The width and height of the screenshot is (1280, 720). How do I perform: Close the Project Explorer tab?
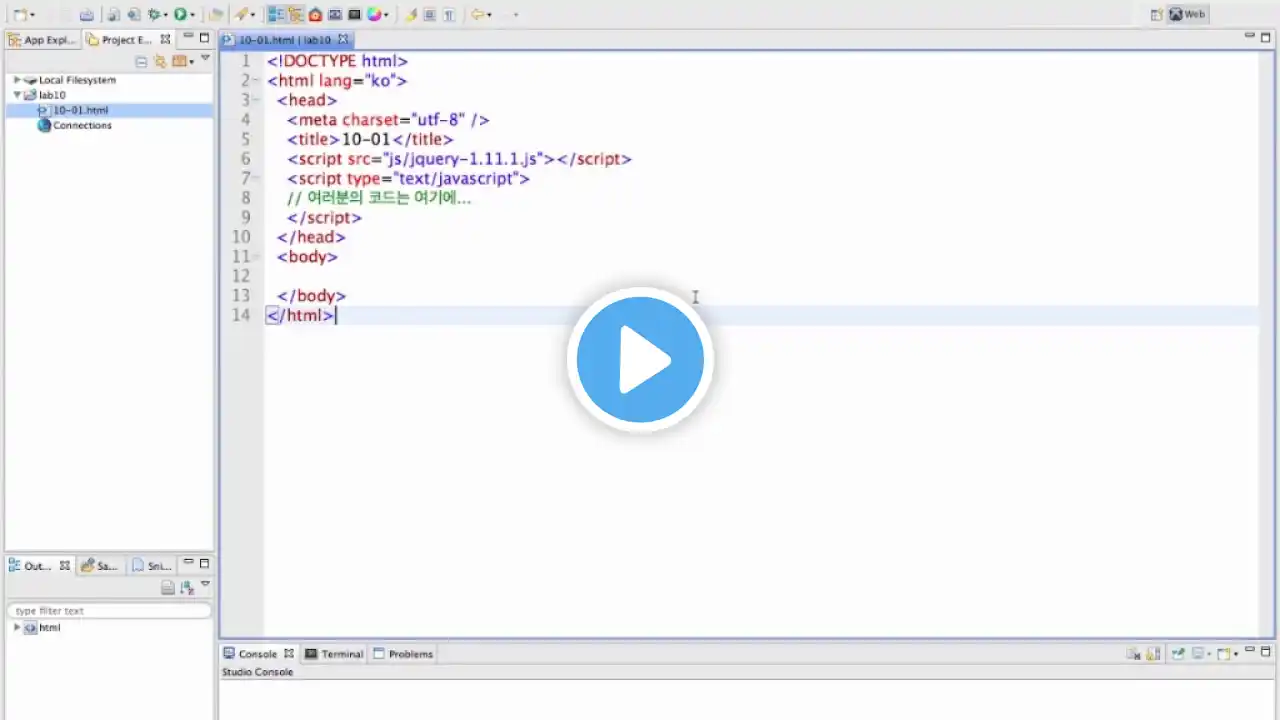tap(166, 39)
